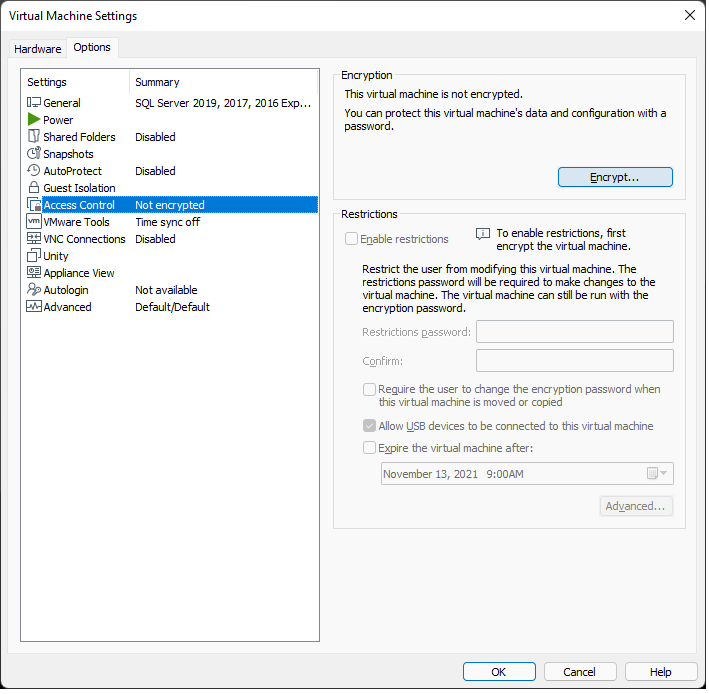Click the restrictions info bubble icon
The height and width of the screenshot is (694, 709).
point(484,235)
